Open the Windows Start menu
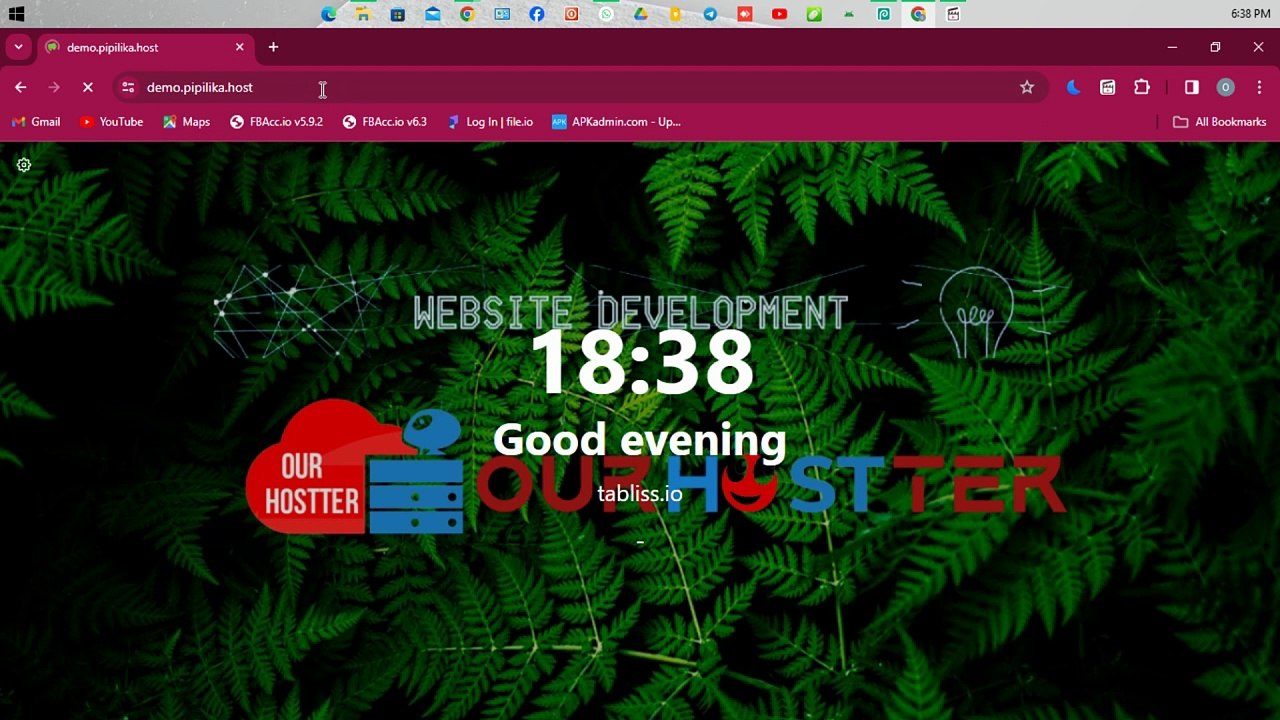 tap(16, 14)
